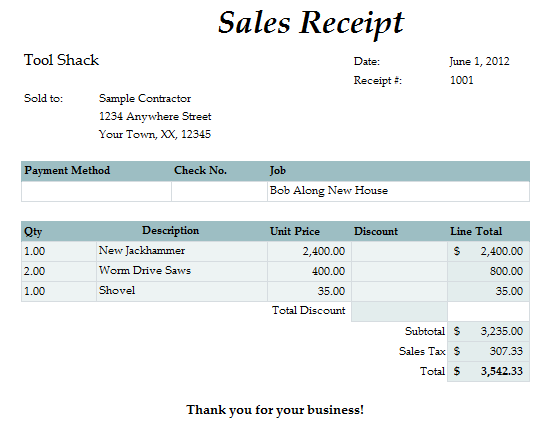This screenshot has width=545, height=425.
Task: Click the Payment Method header
Action: point(67,171)
